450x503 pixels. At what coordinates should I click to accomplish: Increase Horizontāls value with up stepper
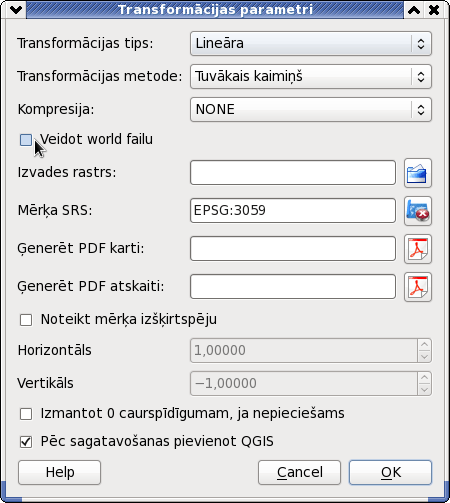(424, 344)
